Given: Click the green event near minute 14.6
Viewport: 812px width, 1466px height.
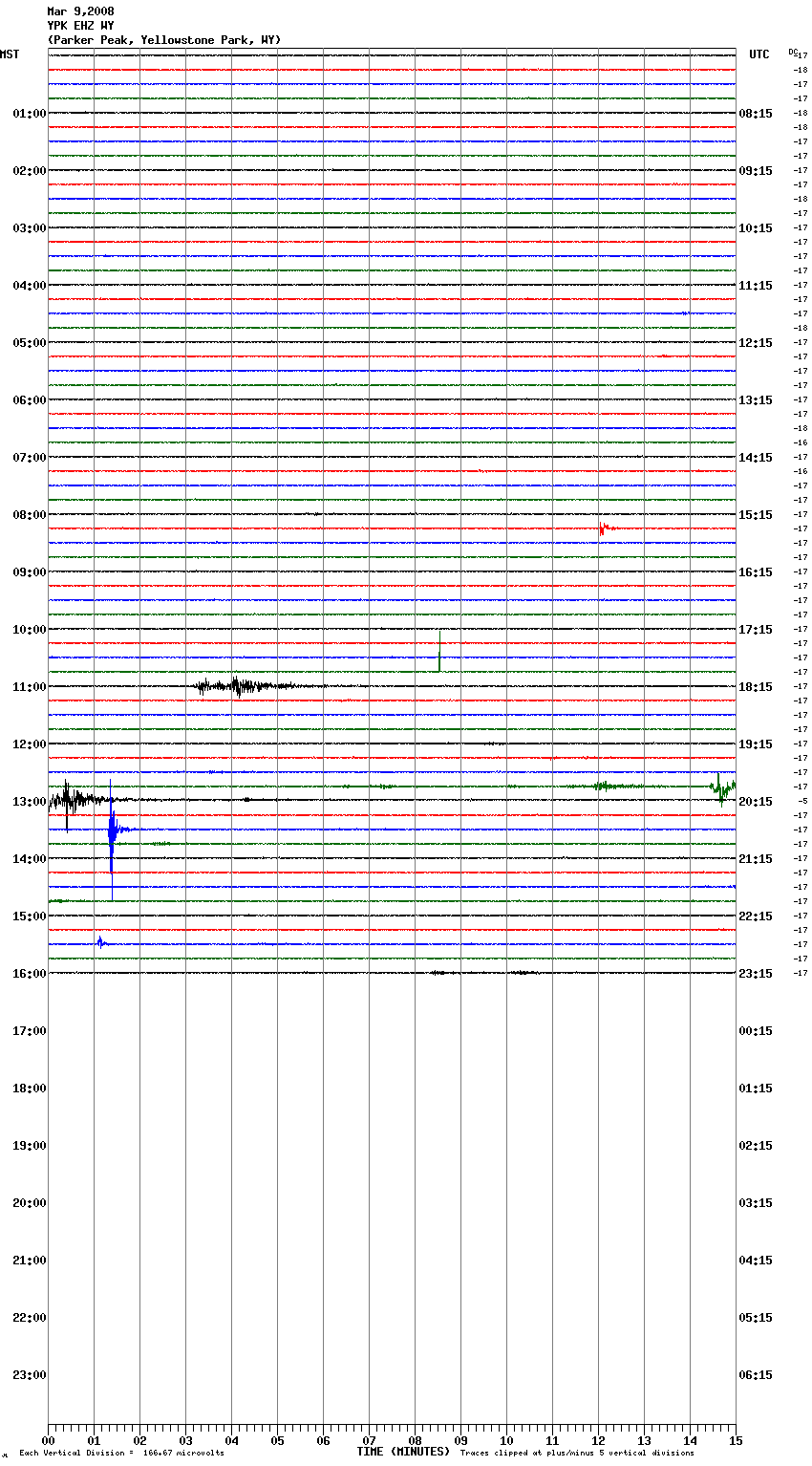Looking at the screenshot, I should (x=722, y=787).
